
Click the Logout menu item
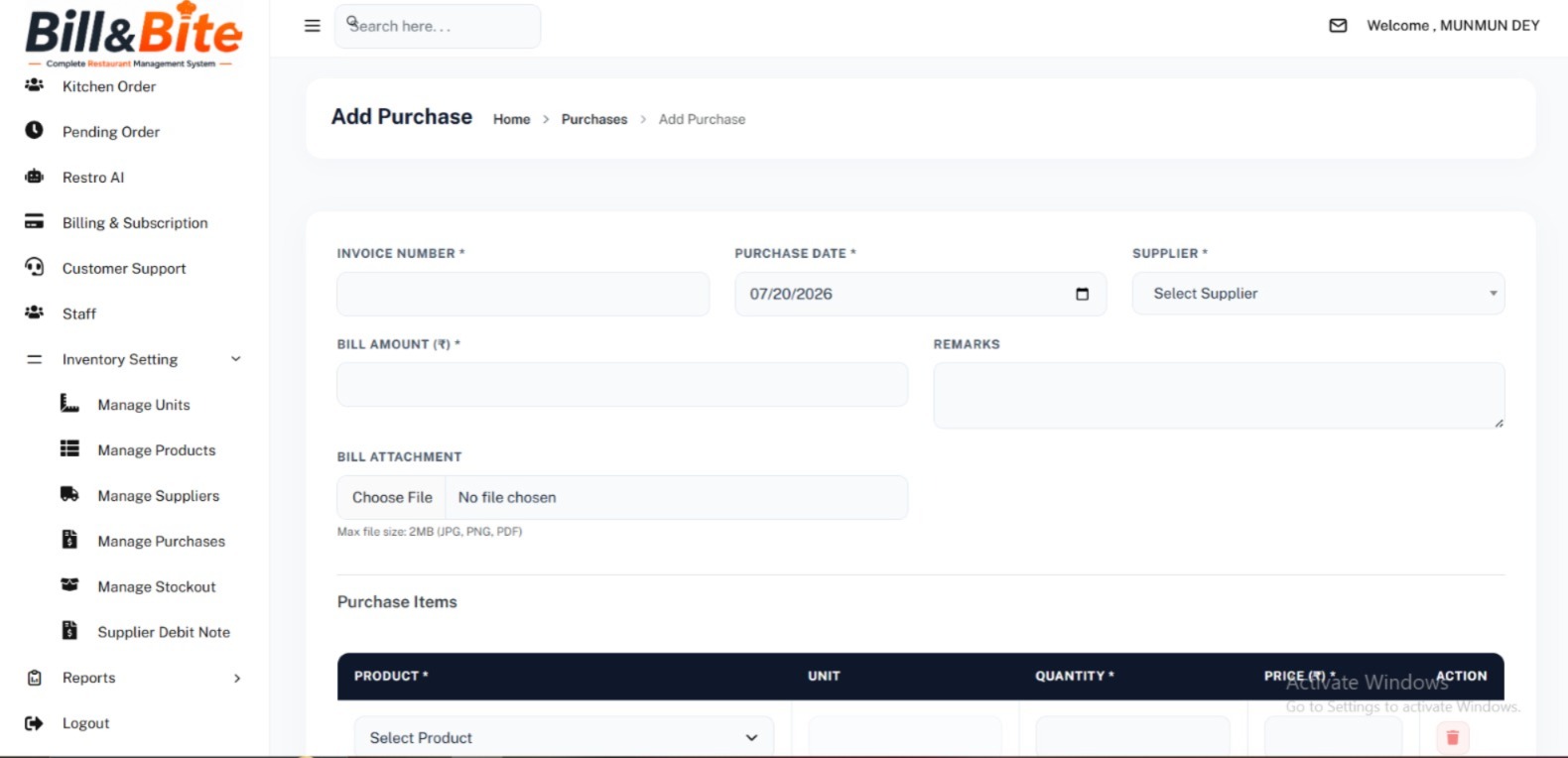pyautogui.click(x=86, y=723)
